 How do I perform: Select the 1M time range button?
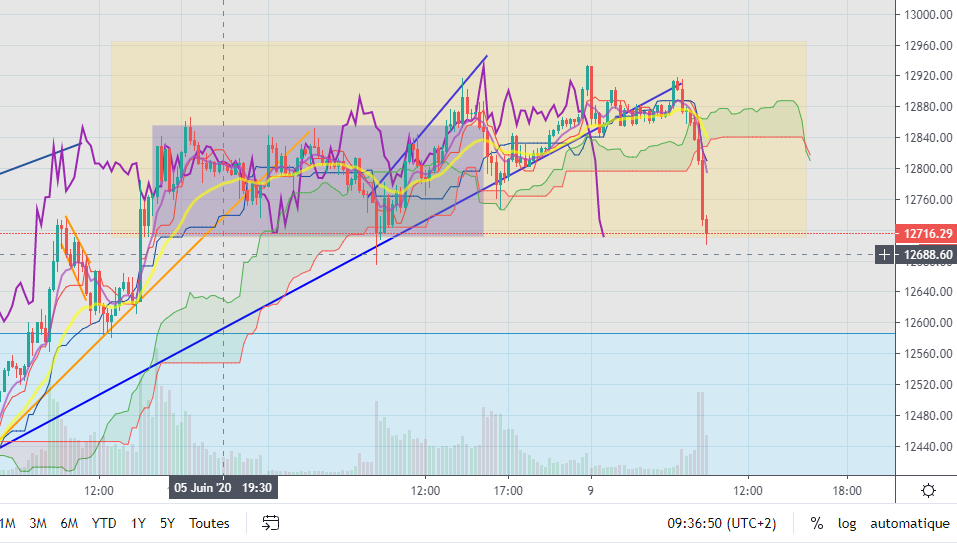click(7, 523)
